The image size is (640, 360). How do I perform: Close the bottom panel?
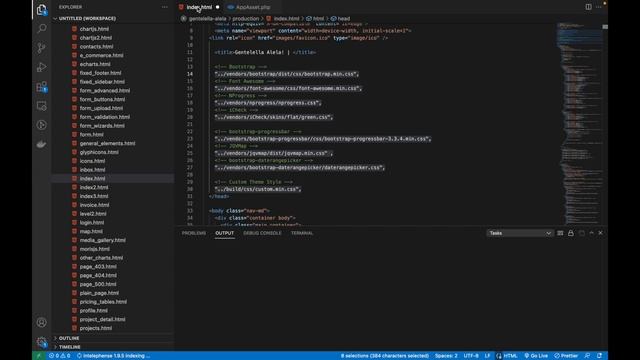[x=600, y=233]
